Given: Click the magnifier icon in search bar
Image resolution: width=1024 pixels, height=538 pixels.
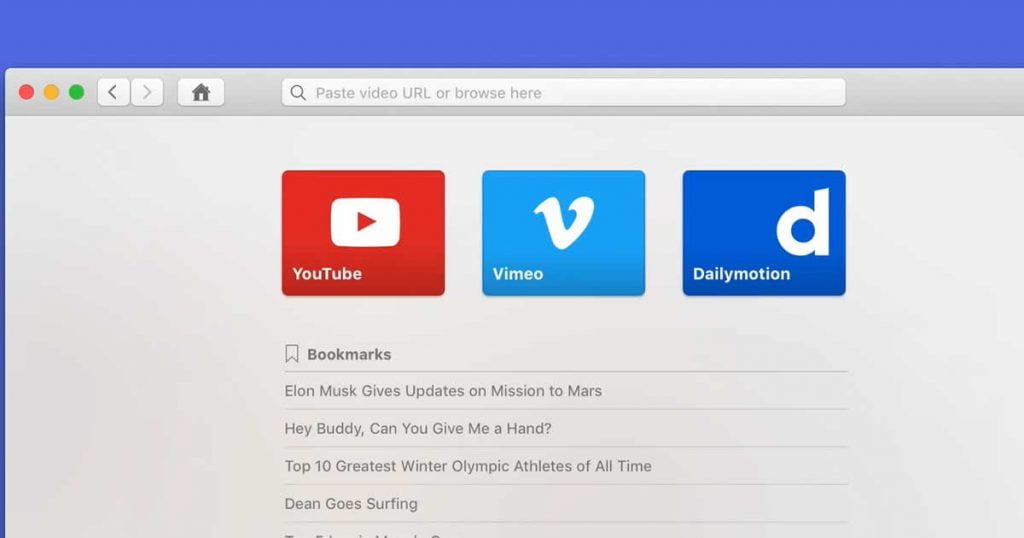Looking at the screenshot, I should [x=298, y=93].
